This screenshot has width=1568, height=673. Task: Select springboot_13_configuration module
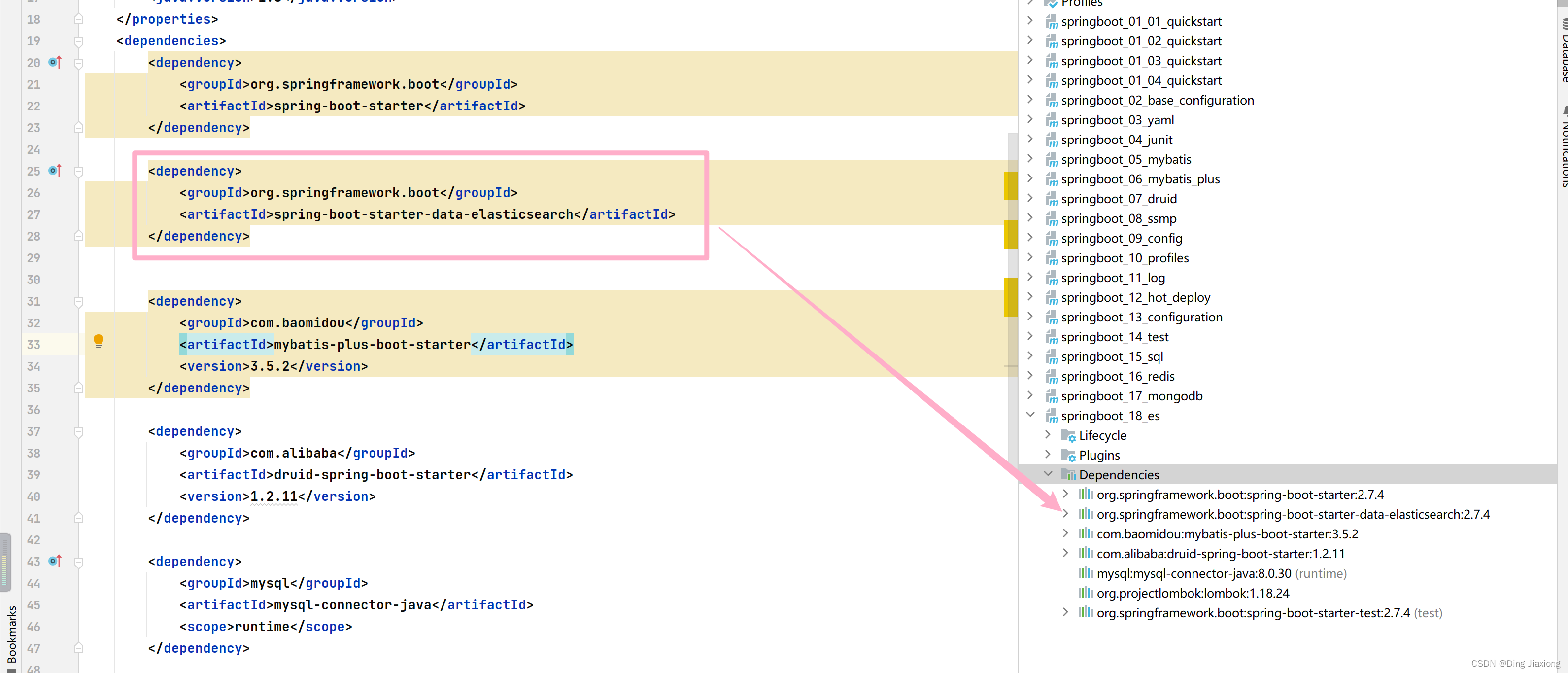coord(1141,318)
